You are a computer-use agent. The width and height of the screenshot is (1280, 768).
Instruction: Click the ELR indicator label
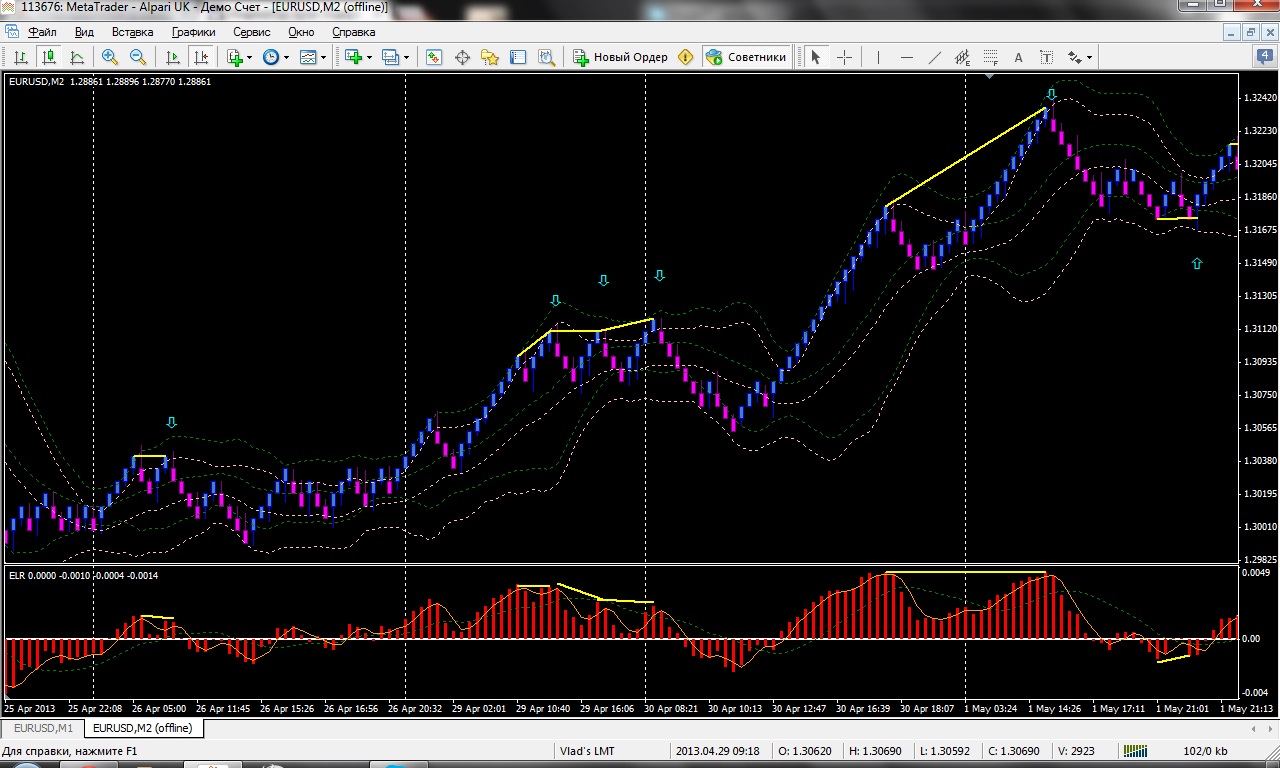tap(16, 575)
